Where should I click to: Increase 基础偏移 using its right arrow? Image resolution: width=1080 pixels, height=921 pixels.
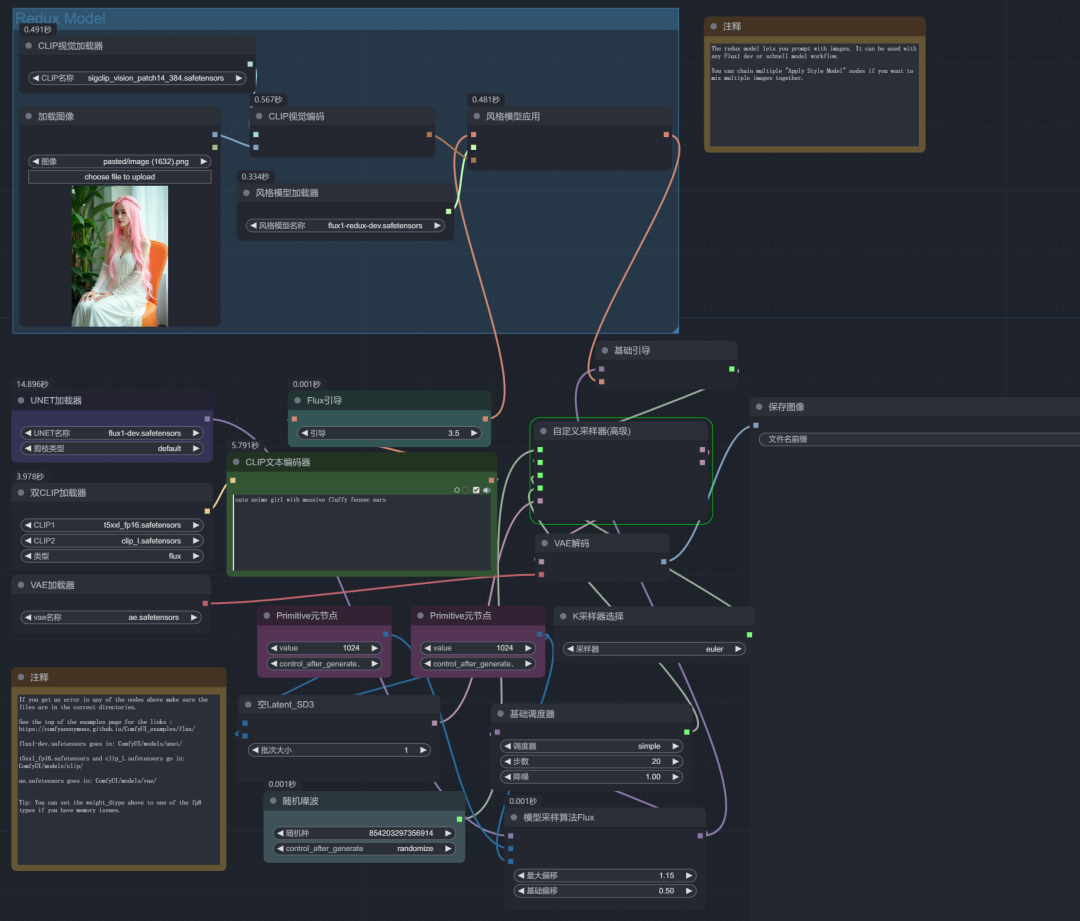688,891
